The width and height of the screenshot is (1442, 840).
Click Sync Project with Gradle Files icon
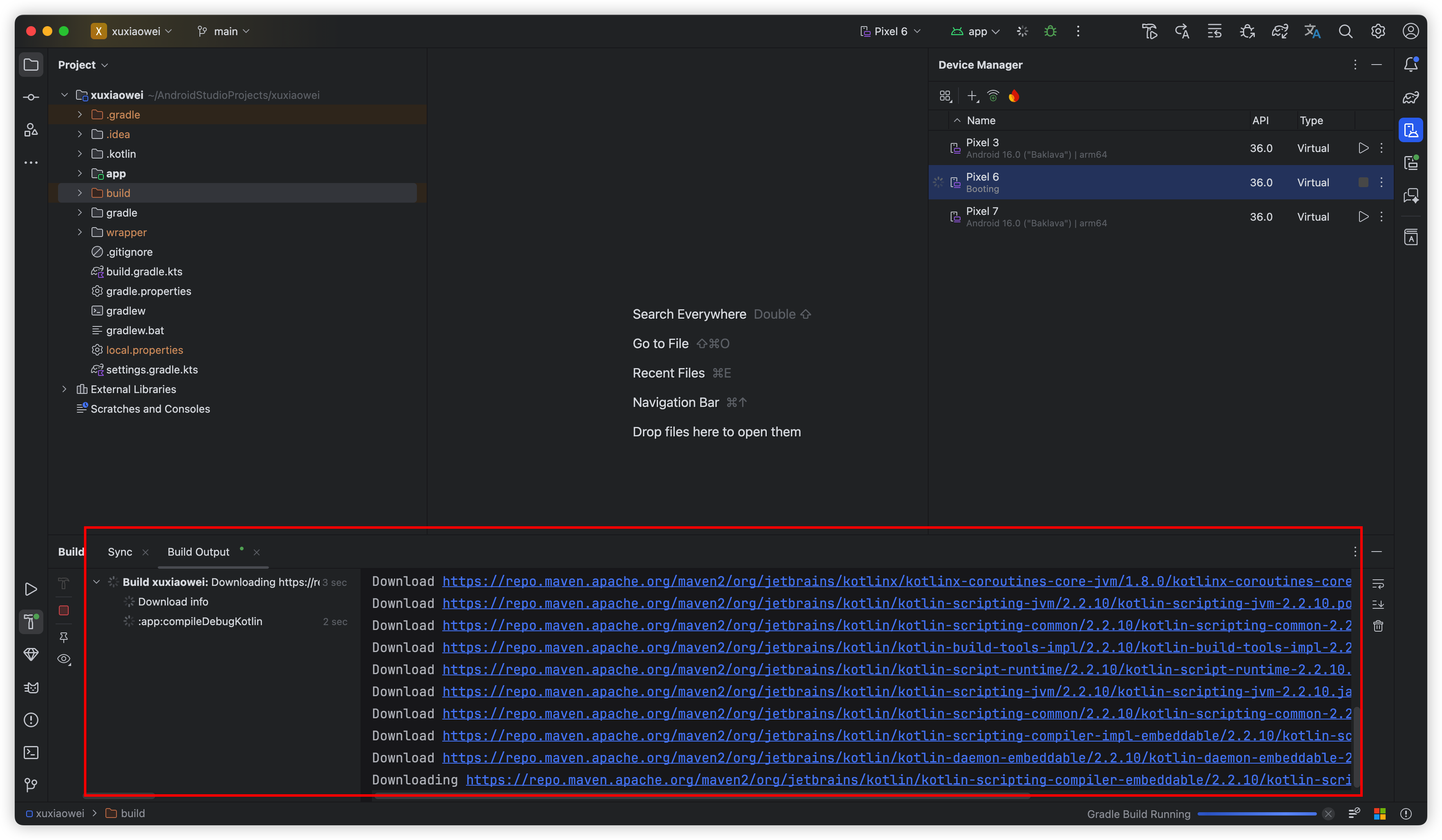(x=1279, y=31)
